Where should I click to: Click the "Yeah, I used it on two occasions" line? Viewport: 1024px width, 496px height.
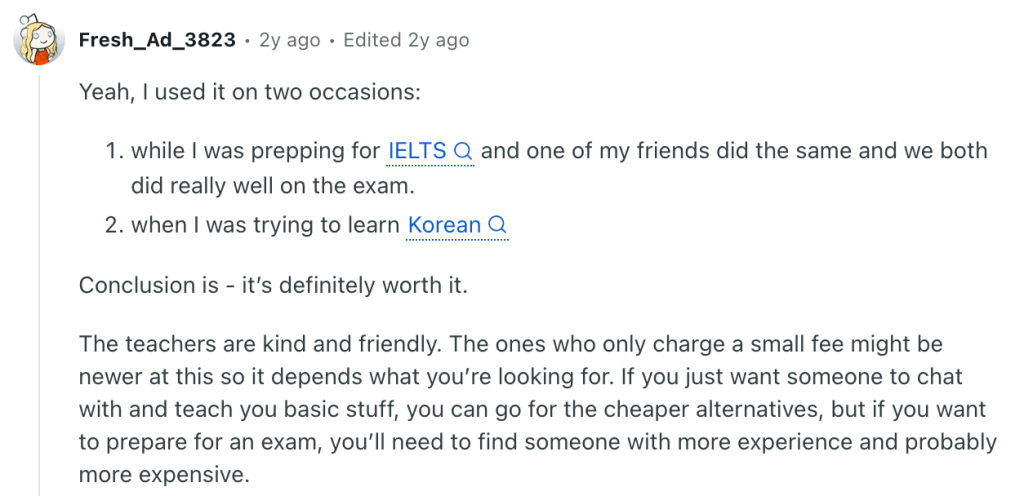pyautogui.click(x=250, y=93)
